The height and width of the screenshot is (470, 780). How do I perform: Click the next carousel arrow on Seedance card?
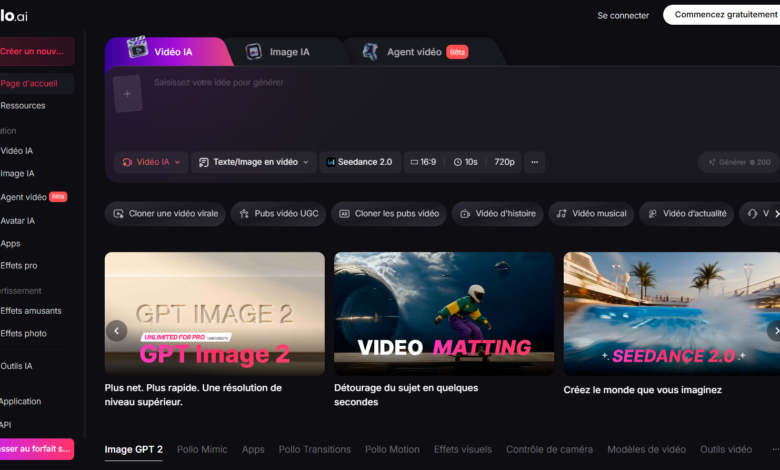click(775, 331)
